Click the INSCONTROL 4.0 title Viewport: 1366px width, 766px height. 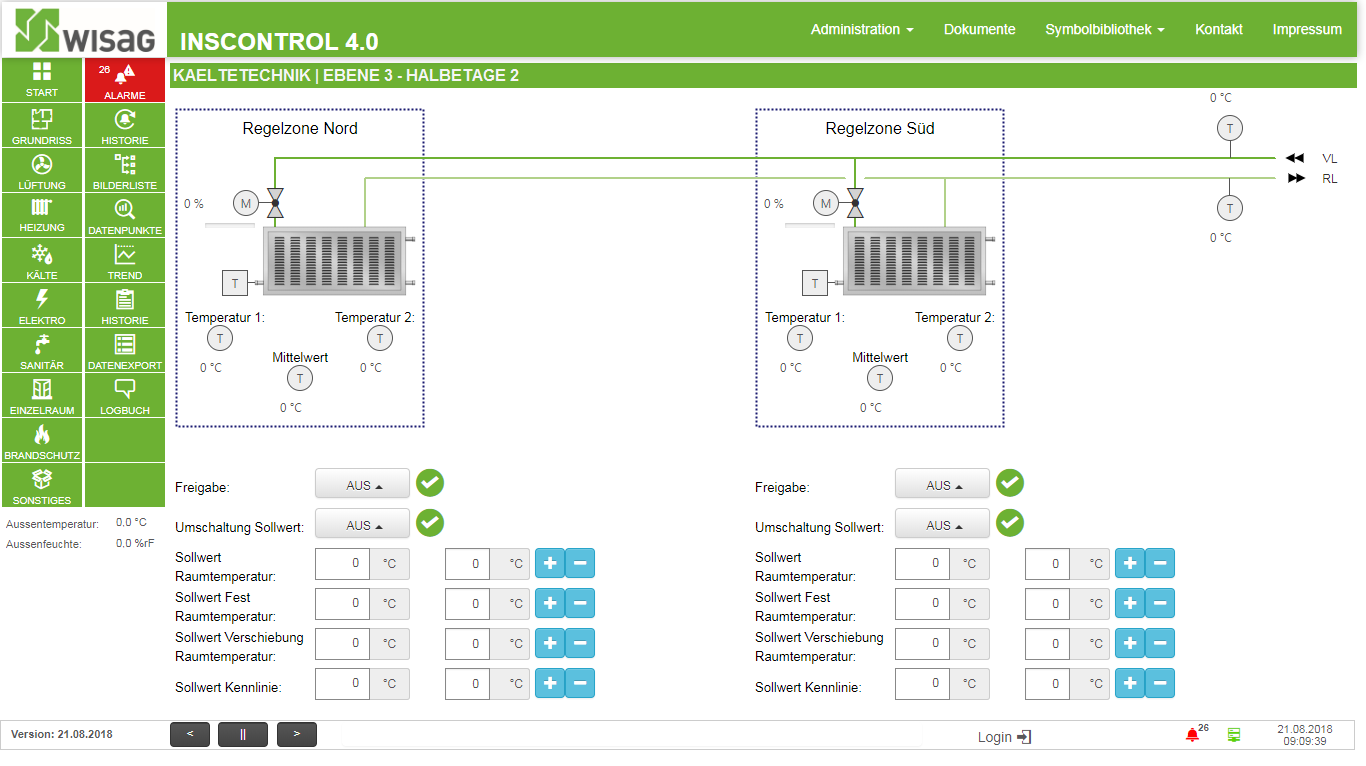click(x=279, y=41)
